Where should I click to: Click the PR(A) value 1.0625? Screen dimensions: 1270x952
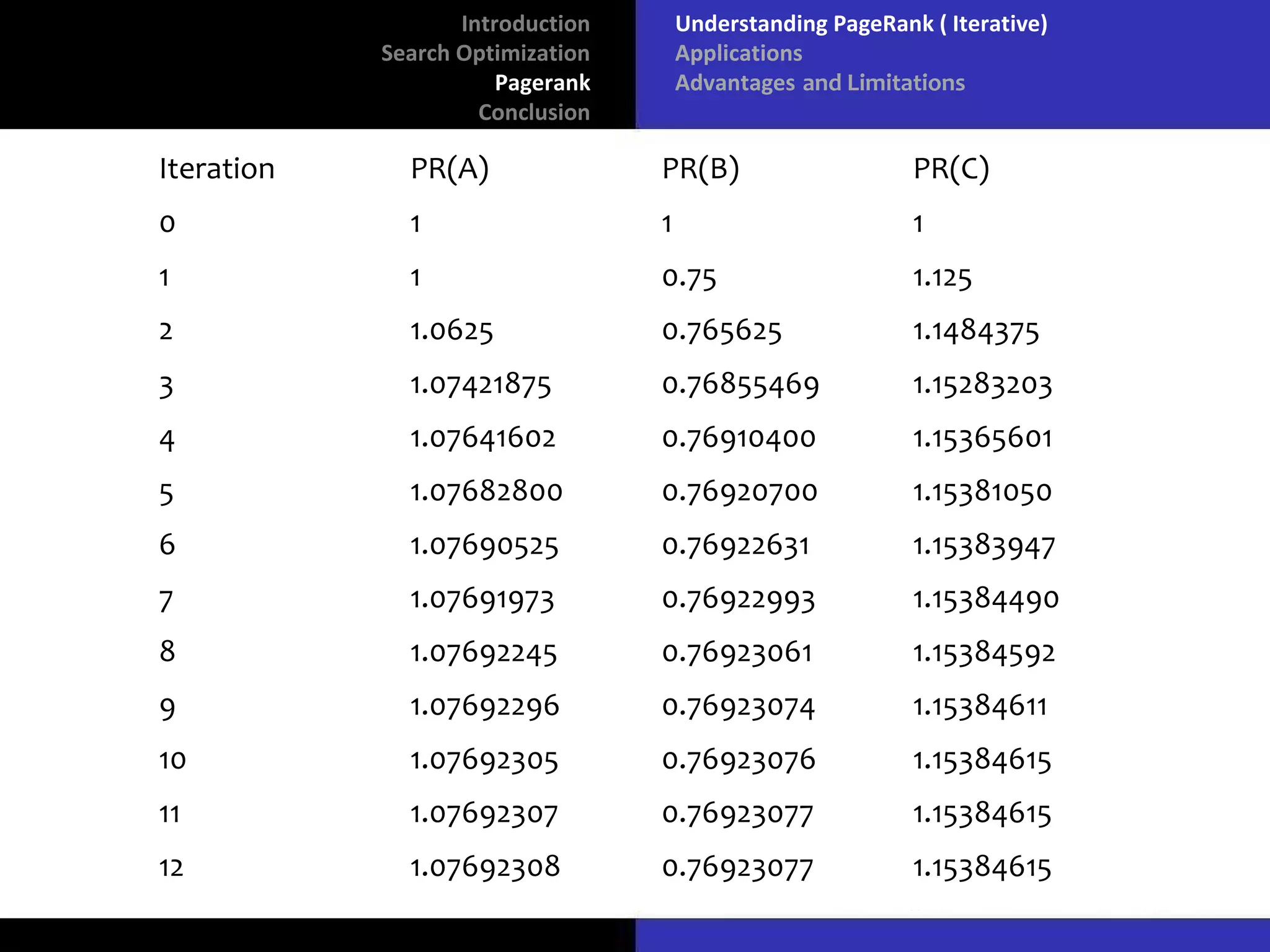click(x=451, y=332)
